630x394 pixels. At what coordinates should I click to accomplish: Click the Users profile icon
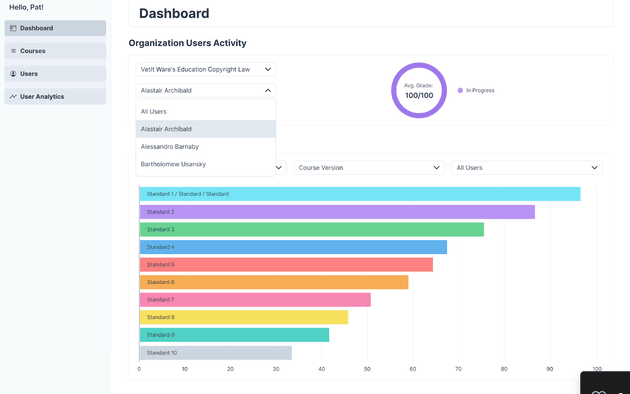tap(13, 74)
